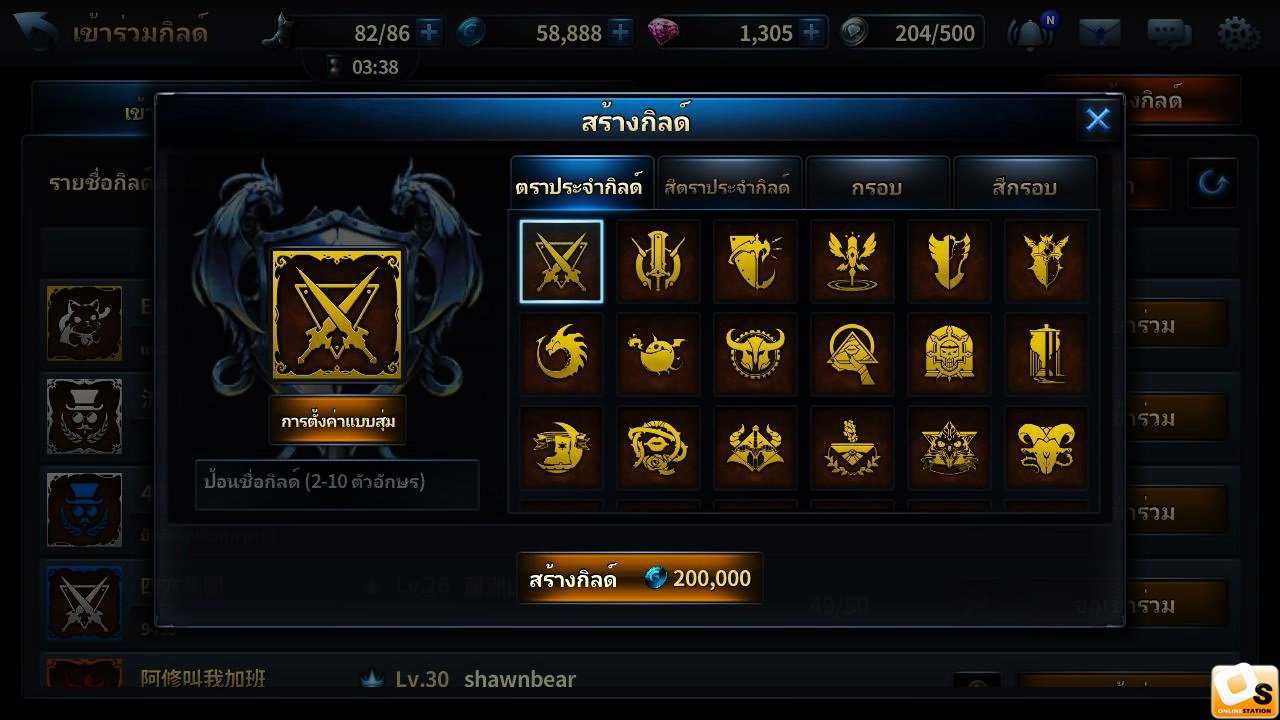
Task: Open the mailbox envelope icon
Action: click(x=1099, y=34)
